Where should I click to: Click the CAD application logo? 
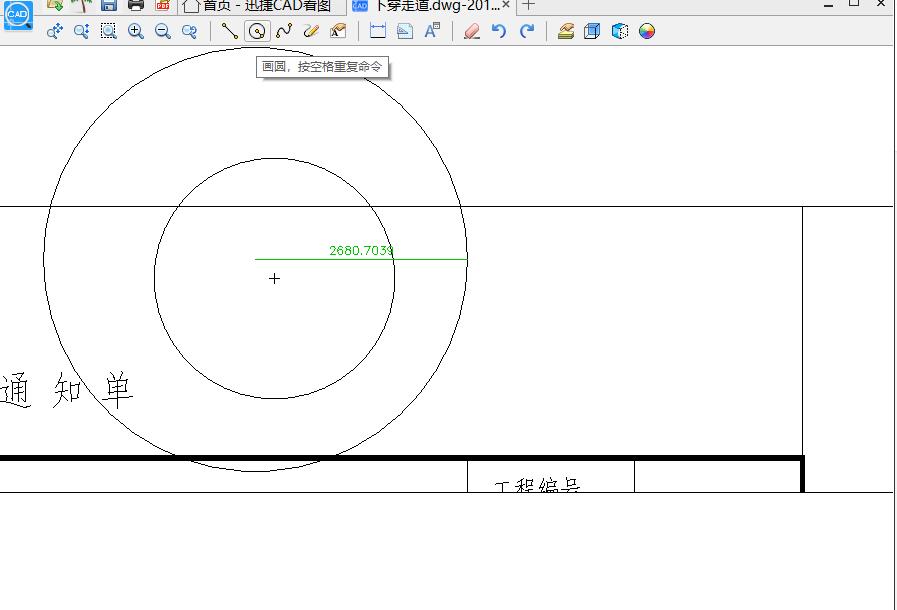(x=18, y=14)
